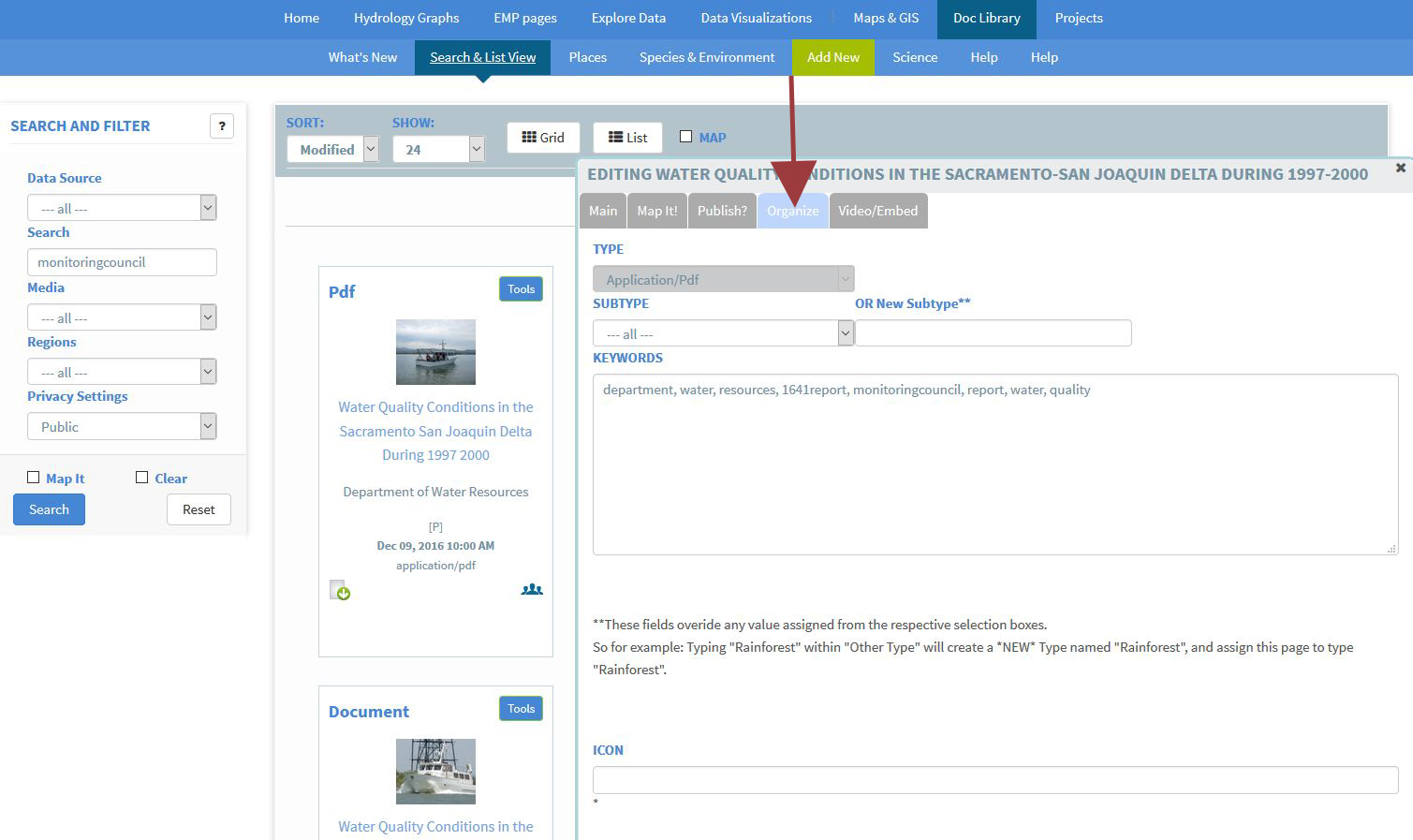The height and width of the screenshot is (840, 1413).
Task: Enable the MAP checkbox in the toolbar
Action: pos(685,137)
